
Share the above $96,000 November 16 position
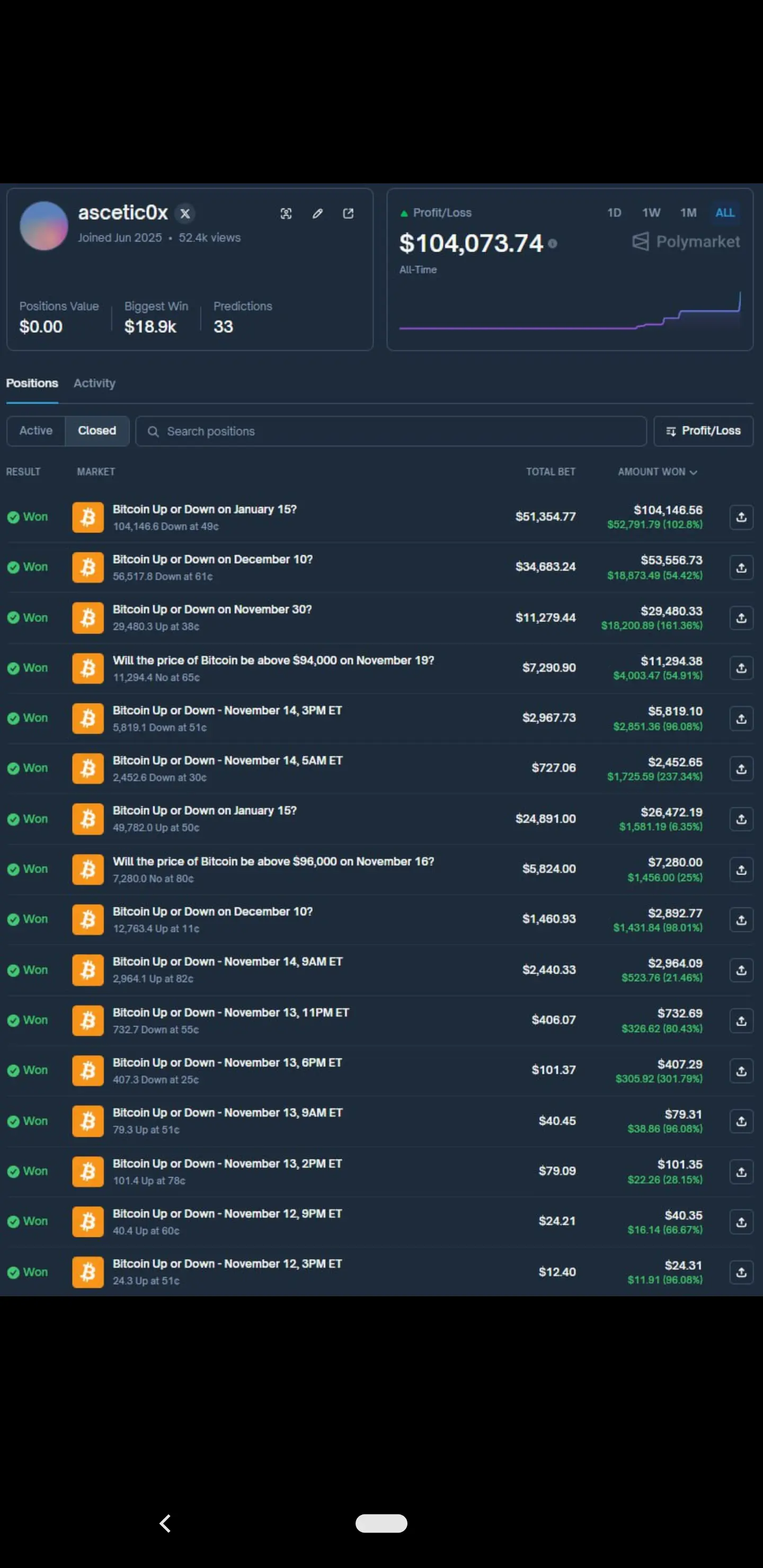(x=741, y=869)
